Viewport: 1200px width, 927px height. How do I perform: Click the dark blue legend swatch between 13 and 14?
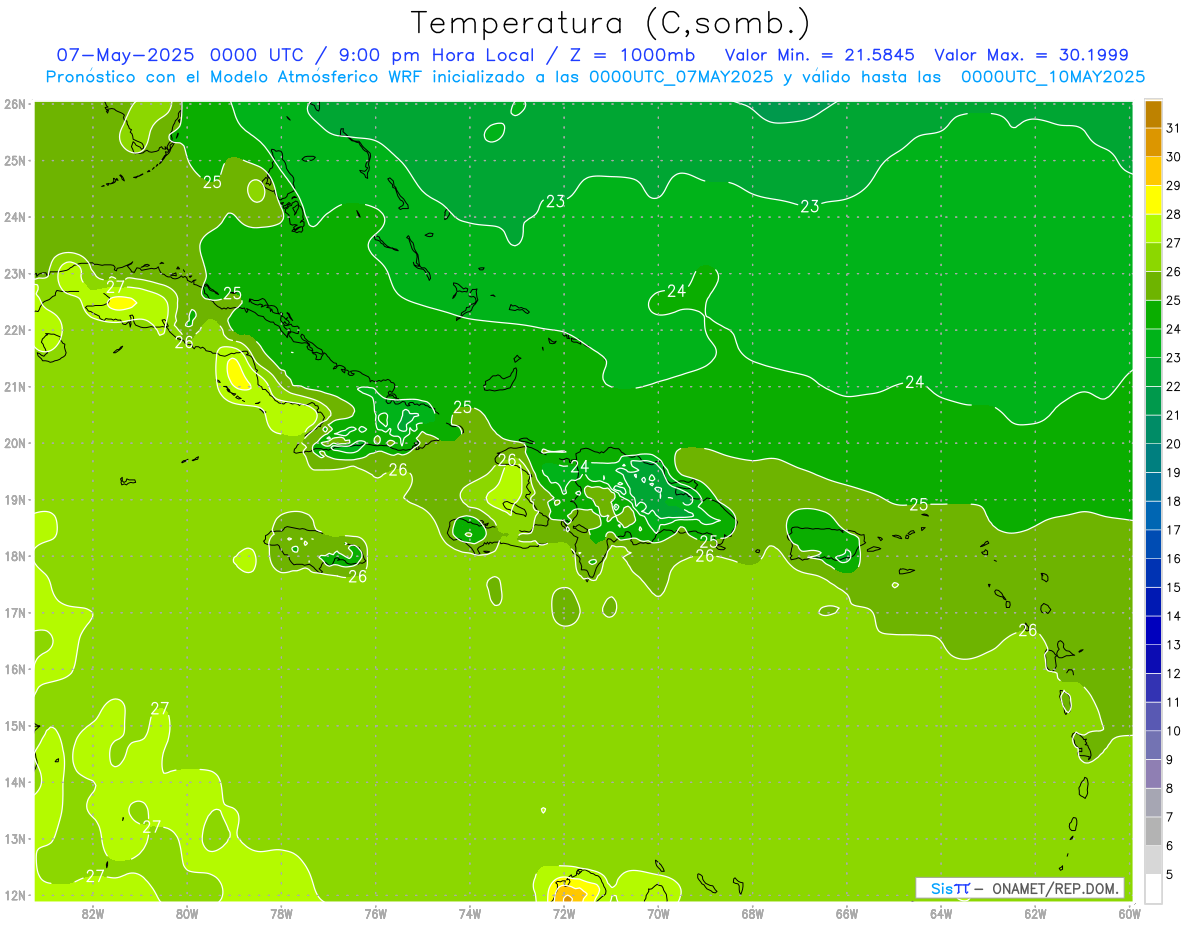tap(1153, 630)
